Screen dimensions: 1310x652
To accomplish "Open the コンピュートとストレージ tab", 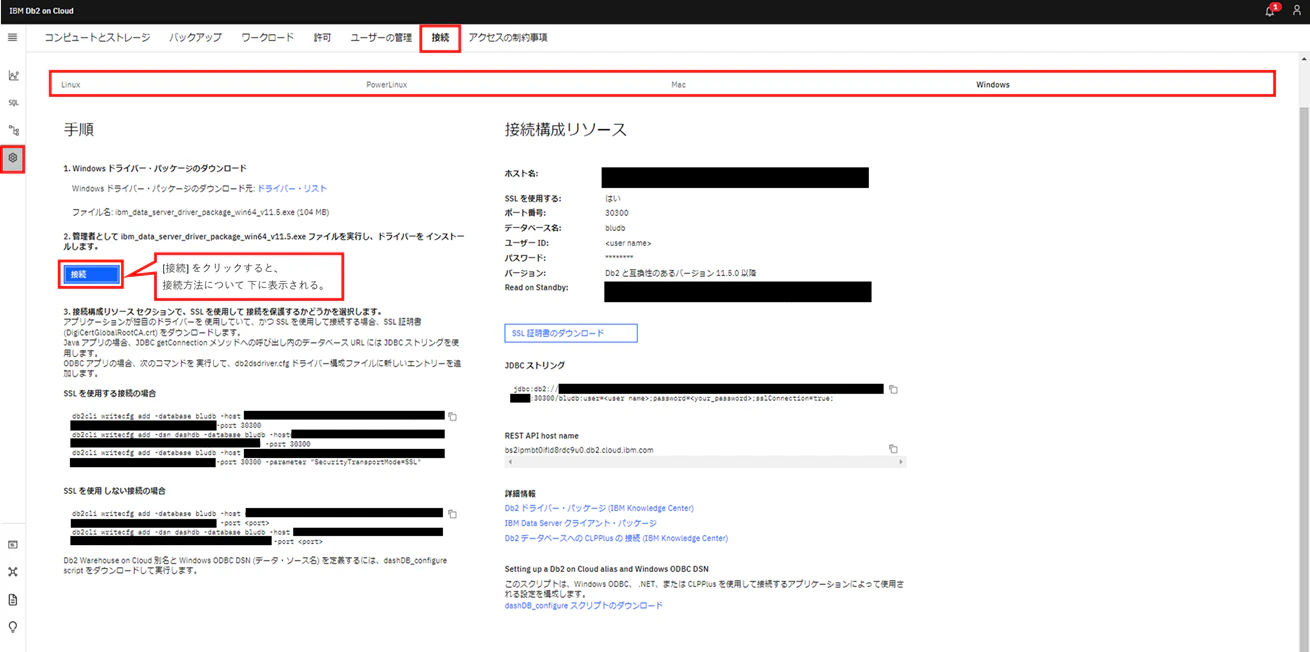I will click(x=97, y=38).
